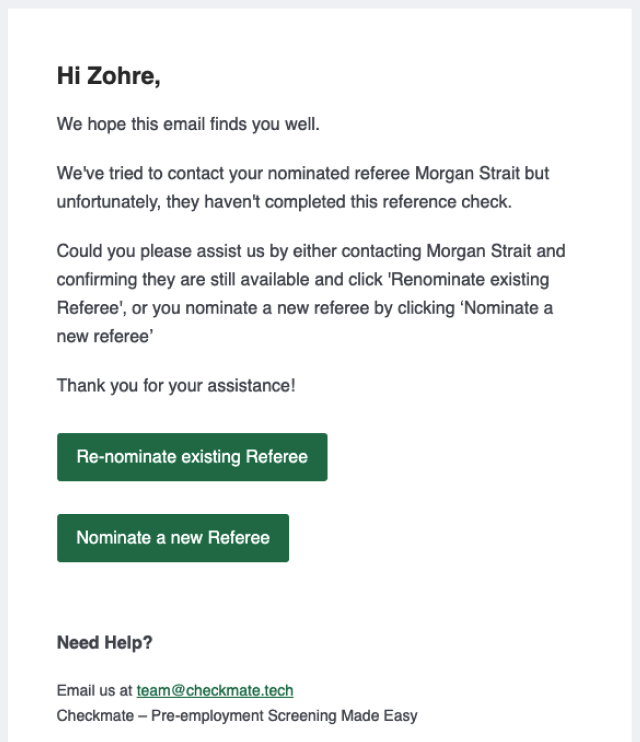Open the team@checkmate.tech email link
The width and height of the screenshot is (640, 742).
(x=215, y=690)
